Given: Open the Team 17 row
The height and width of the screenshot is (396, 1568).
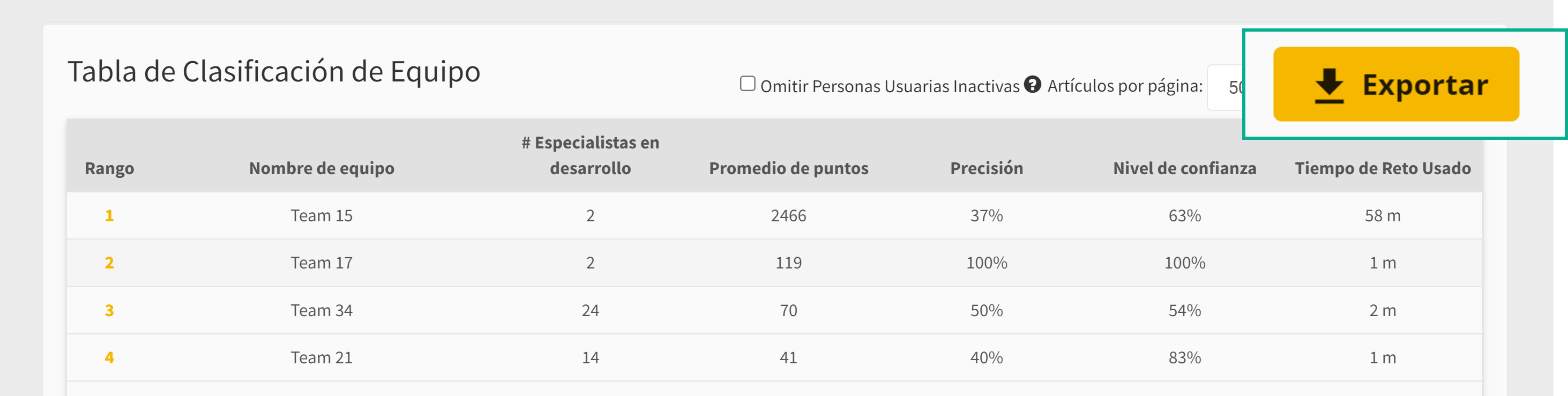Looking at the screenshot, I should click(x=774, y=263).
